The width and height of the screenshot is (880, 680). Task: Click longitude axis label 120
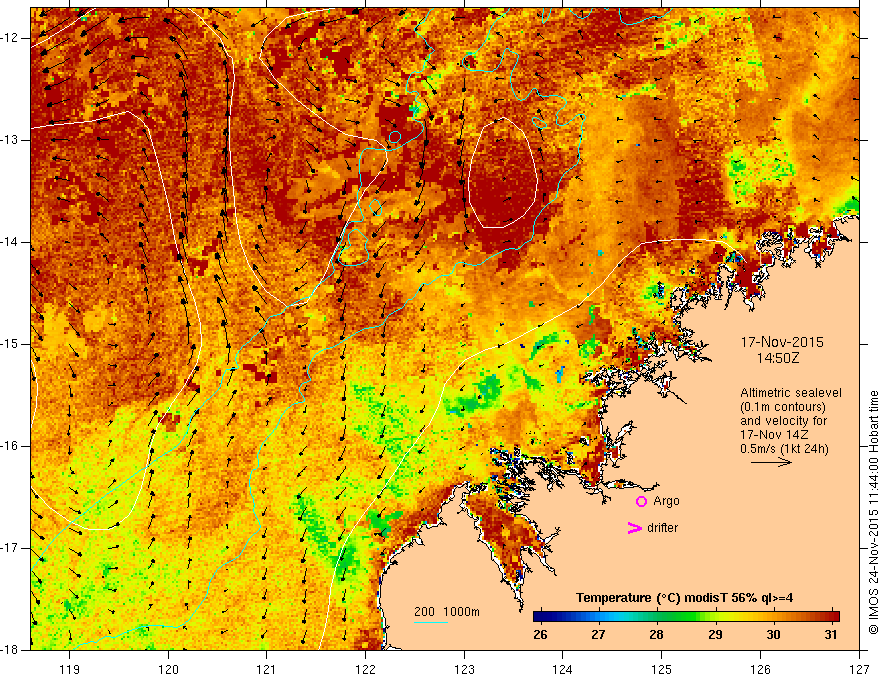[168, 669]
